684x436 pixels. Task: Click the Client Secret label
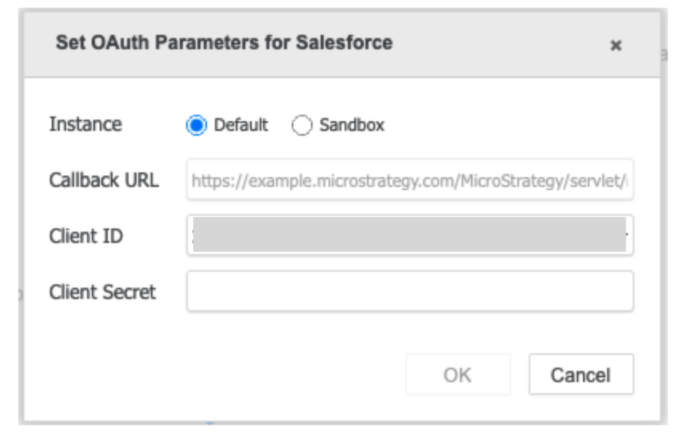pos(103,292)
